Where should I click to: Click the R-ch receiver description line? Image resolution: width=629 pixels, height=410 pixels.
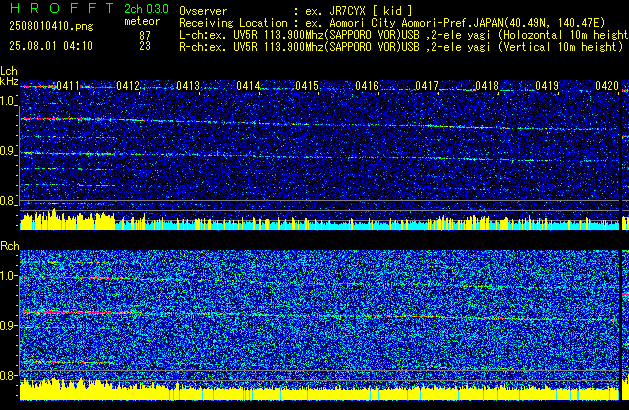point(401,47)
